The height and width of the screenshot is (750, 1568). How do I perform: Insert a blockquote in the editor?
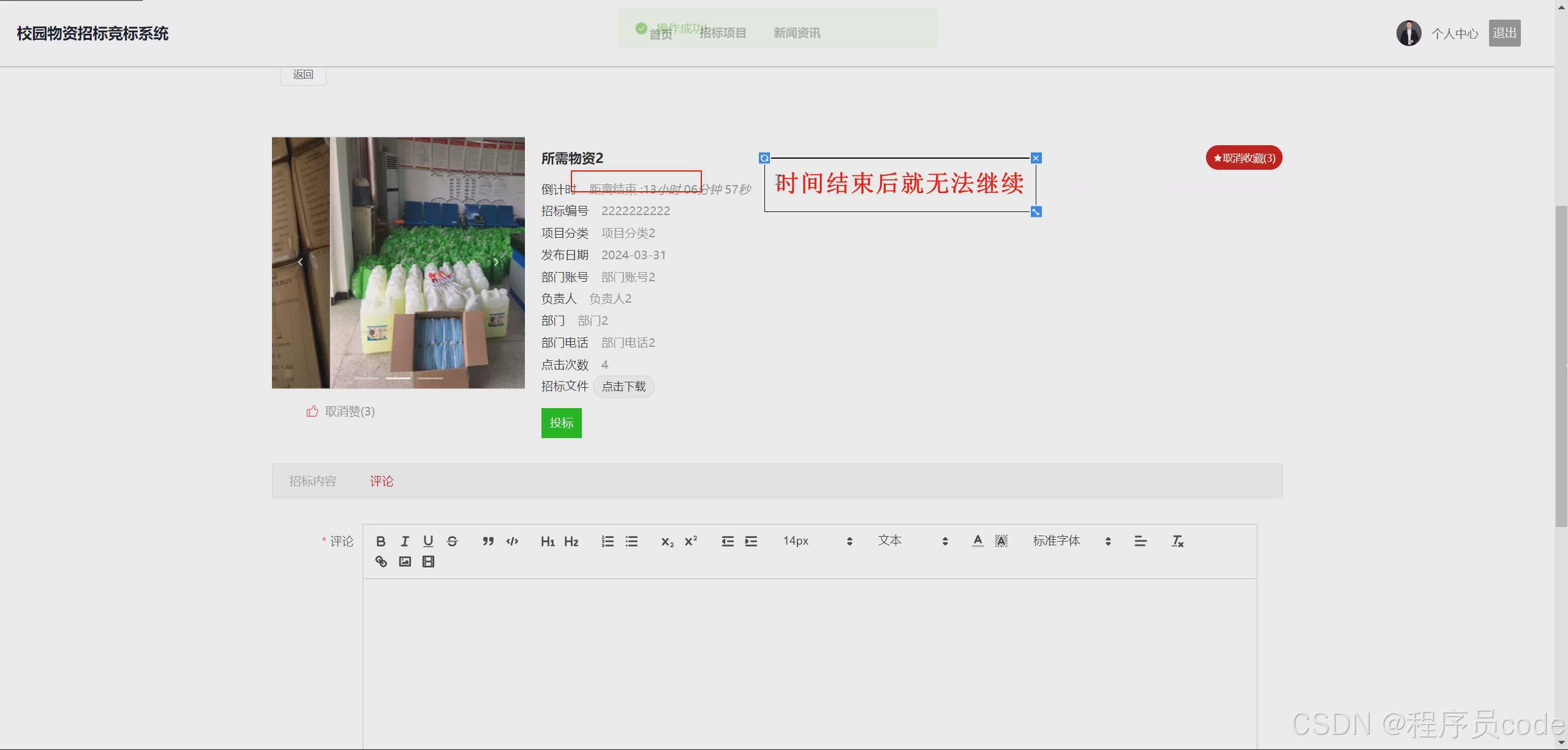(x=488, y=541)
